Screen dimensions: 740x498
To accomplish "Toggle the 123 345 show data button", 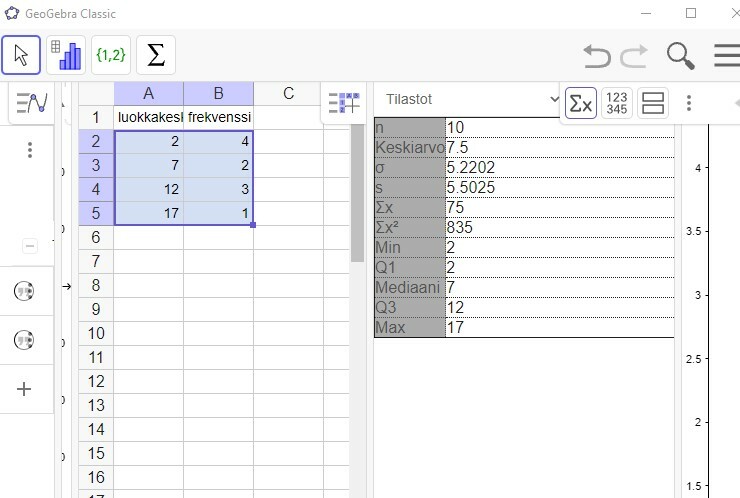I will click(x=617, y=103).
